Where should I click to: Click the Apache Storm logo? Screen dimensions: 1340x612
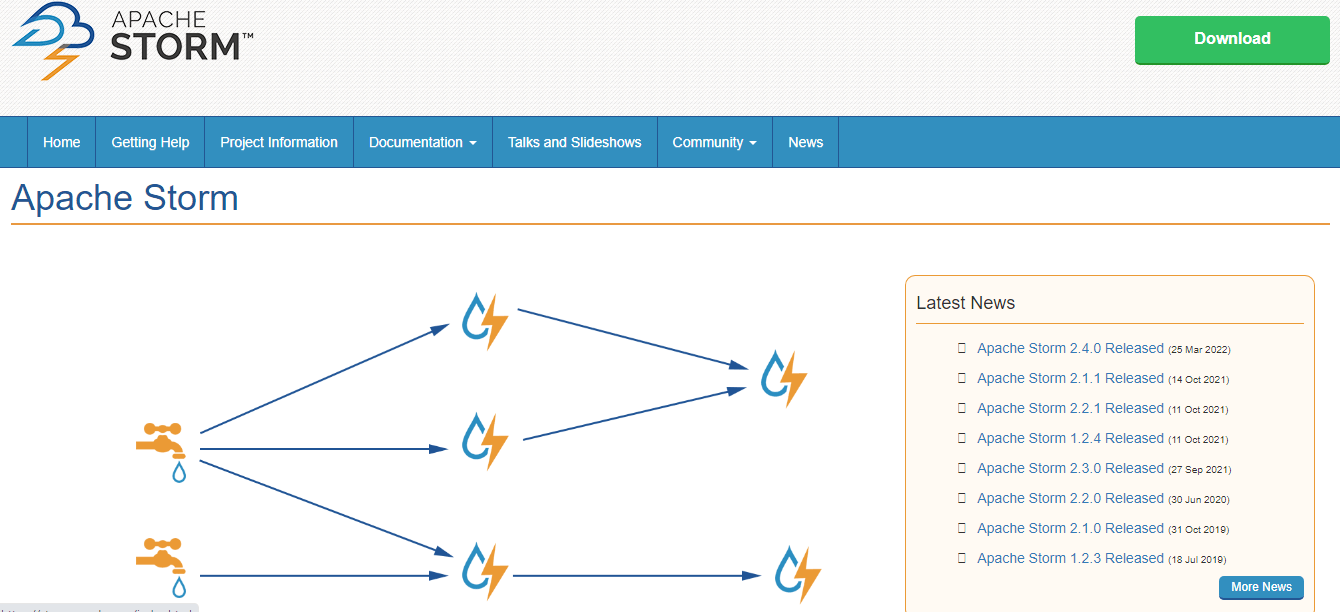[x=130, y=40]
